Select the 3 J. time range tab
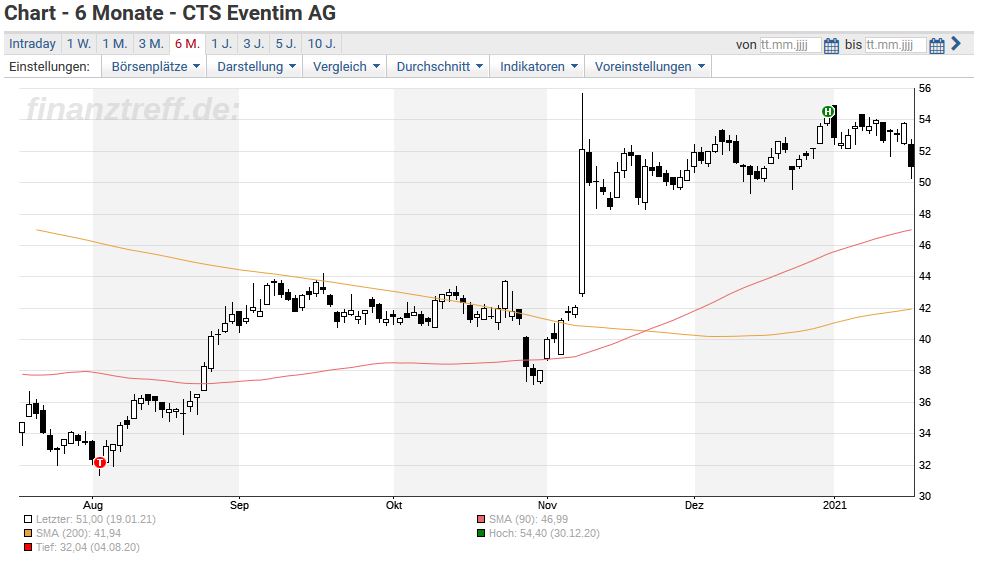Screen dimensions: 982x561 tap(254, 44)
